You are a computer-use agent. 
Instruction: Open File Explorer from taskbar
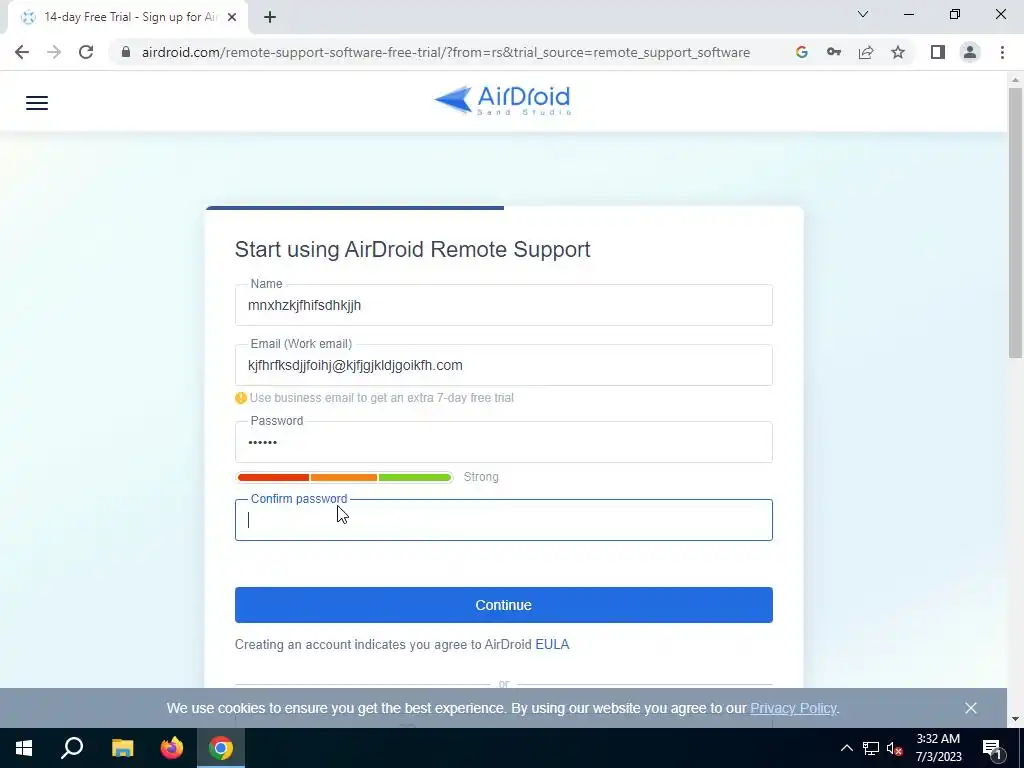point(122,748)
